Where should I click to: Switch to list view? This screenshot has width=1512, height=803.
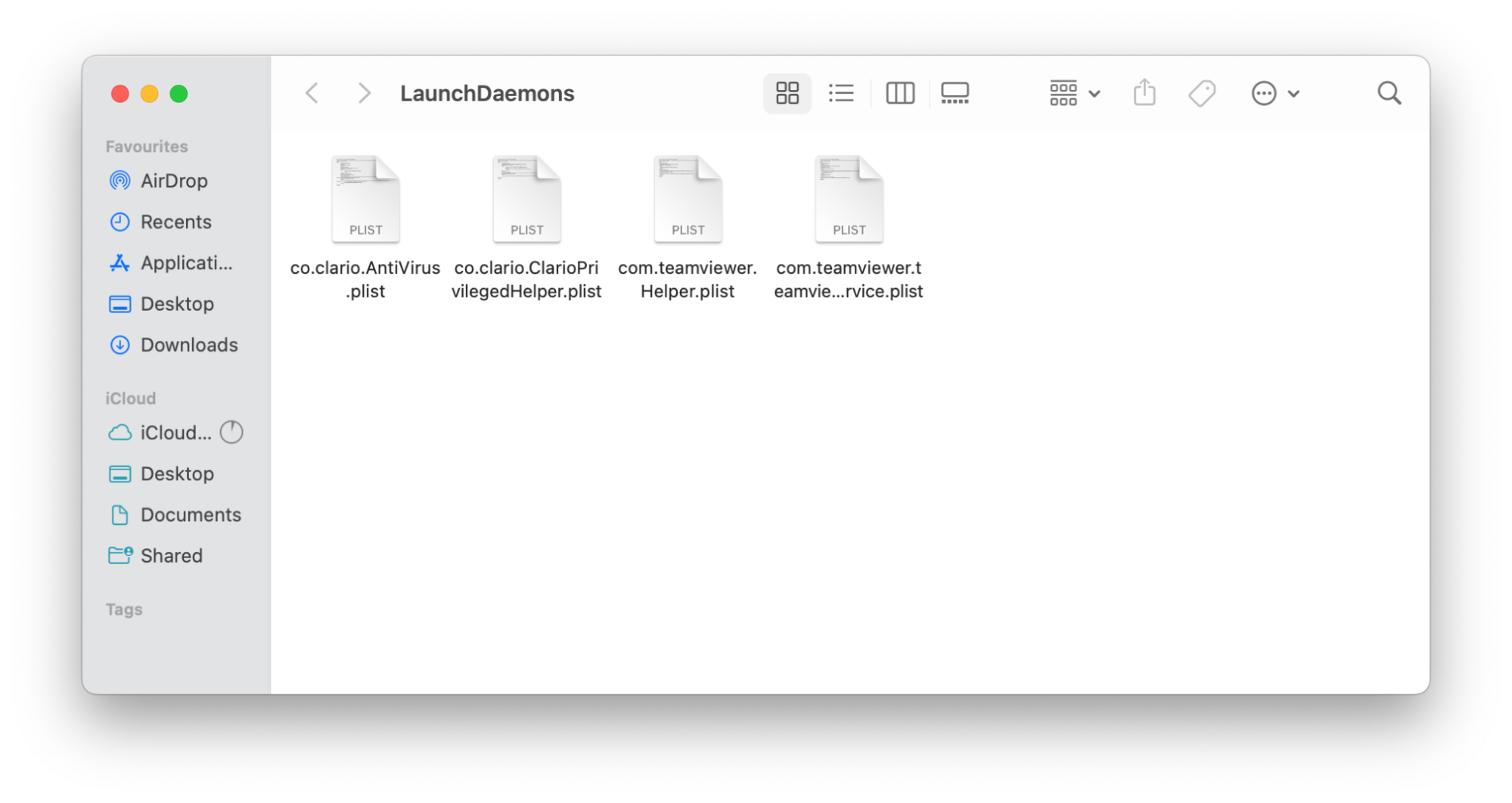tap(841, 93)
